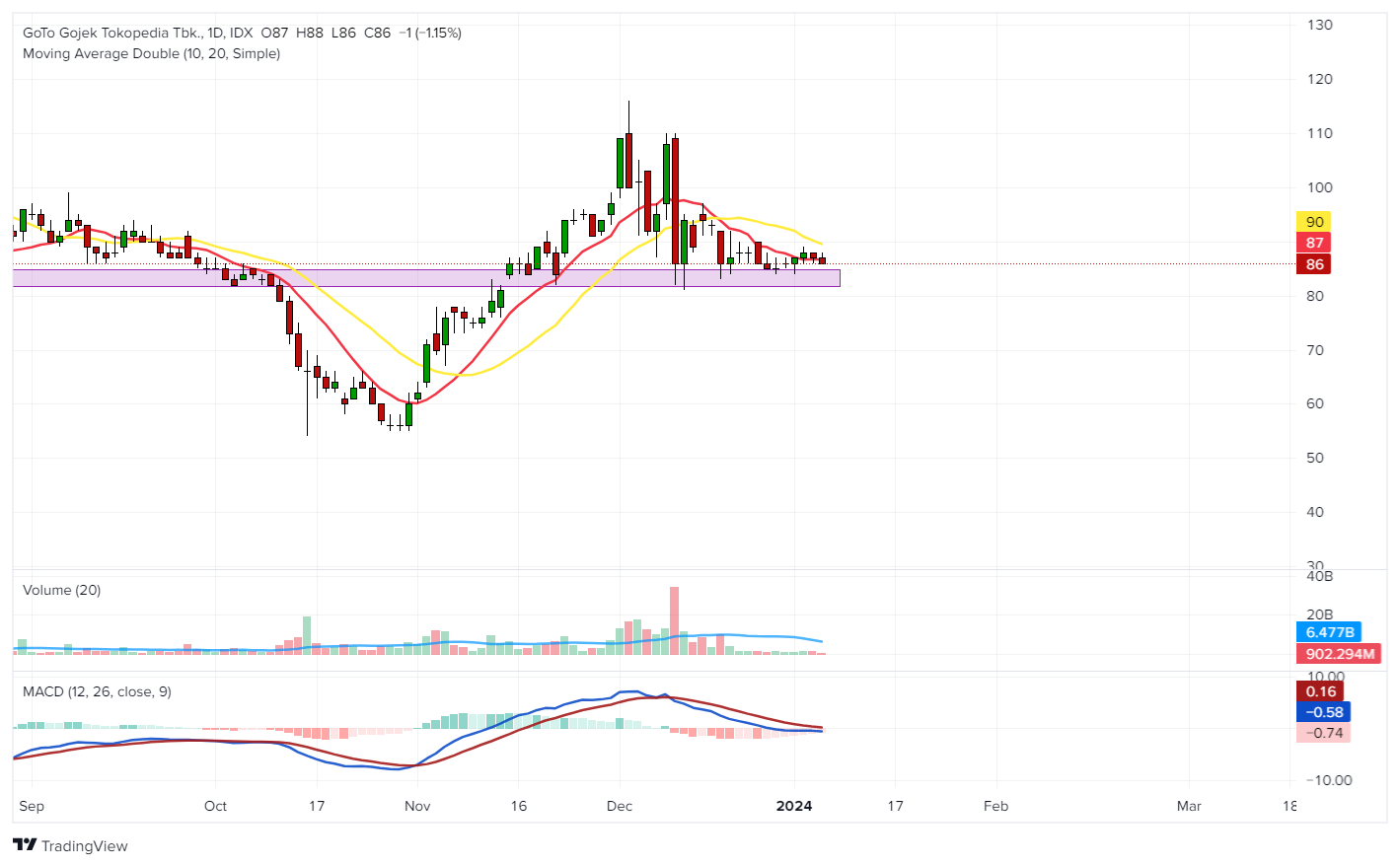Click the C86 close value in header
Screen dimensions: 1400x866
pyautogui.click(x=377, y=33)
